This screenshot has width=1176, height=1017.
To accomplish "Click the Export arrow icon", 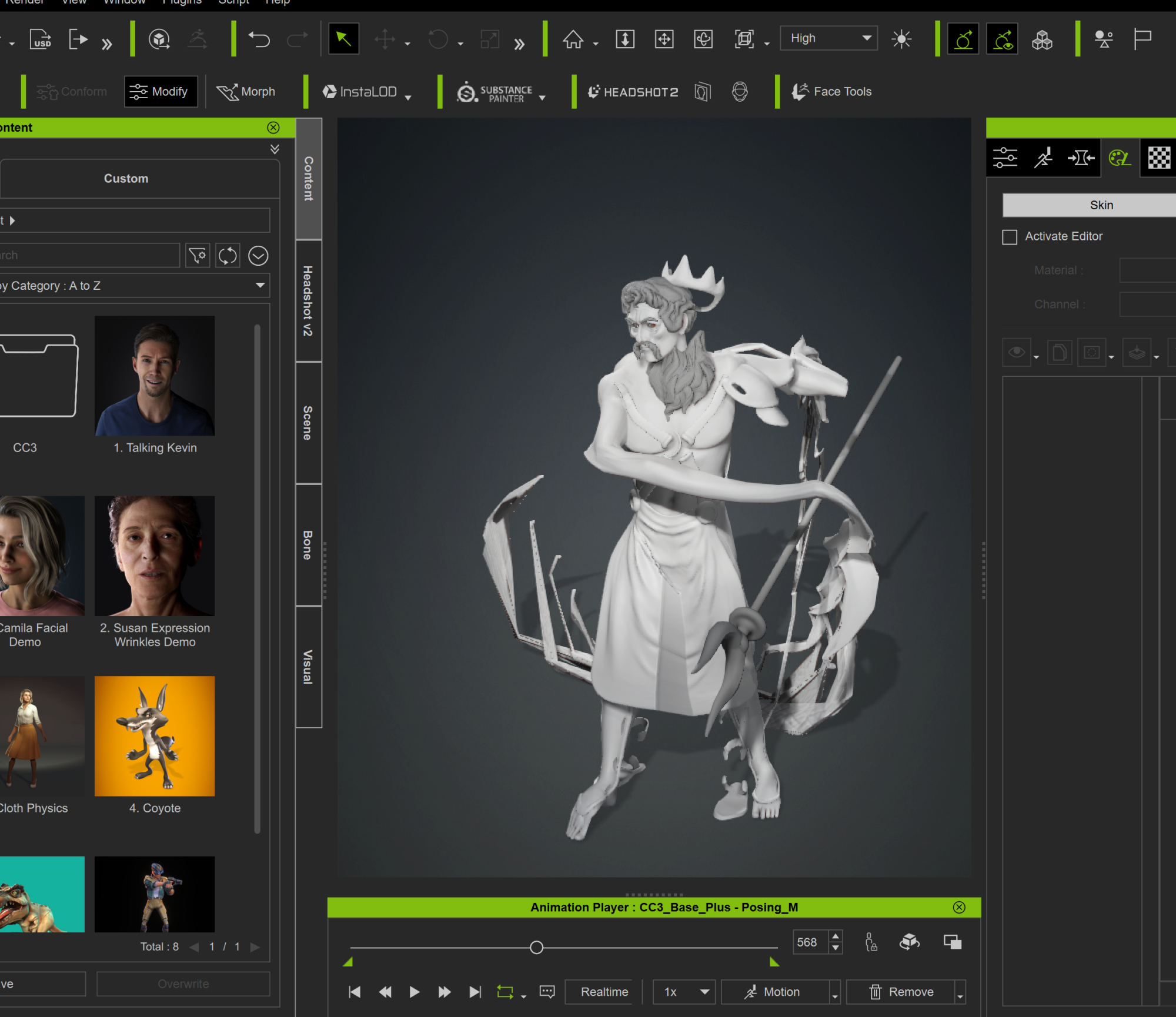I will point(78,39).
